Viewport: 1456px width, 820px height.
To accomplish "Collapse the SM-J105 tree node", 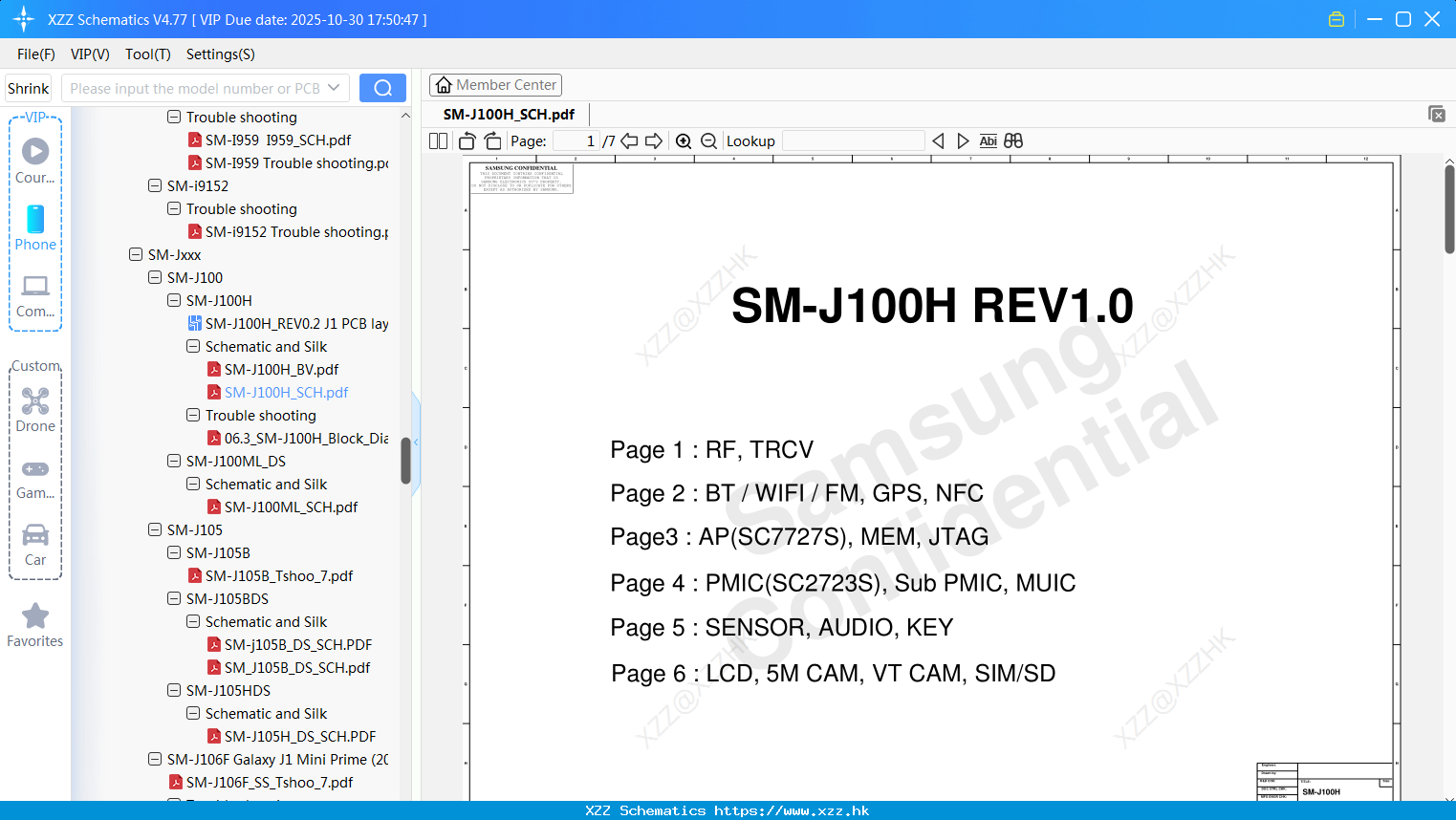I will pyautogui.click(x=155, y=530).
